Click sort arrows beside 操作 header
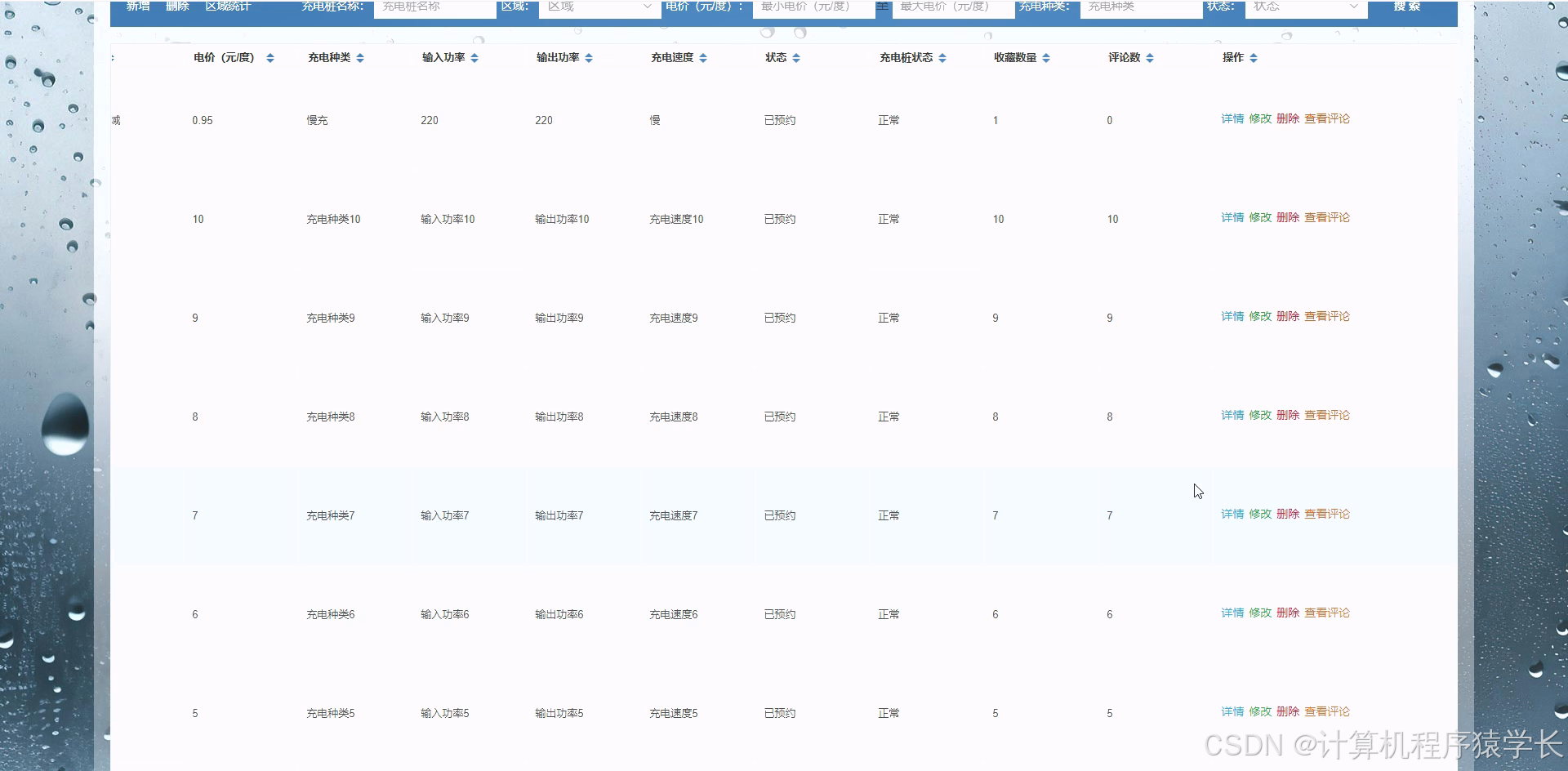The image size is (1568, 771). (1254, 58)
